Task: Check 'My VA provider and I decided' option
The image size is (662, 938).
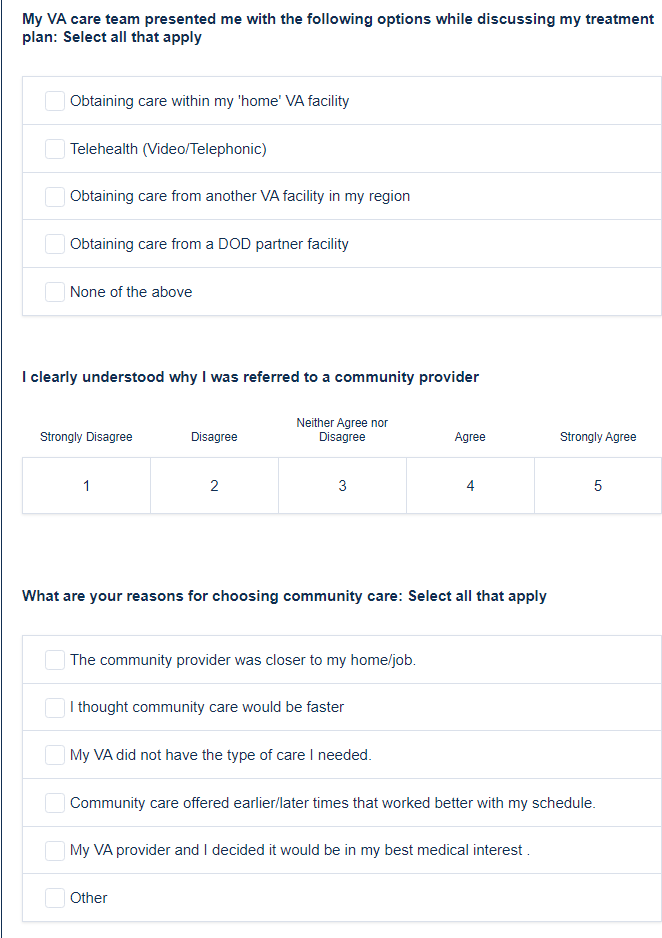Action: 55,850
